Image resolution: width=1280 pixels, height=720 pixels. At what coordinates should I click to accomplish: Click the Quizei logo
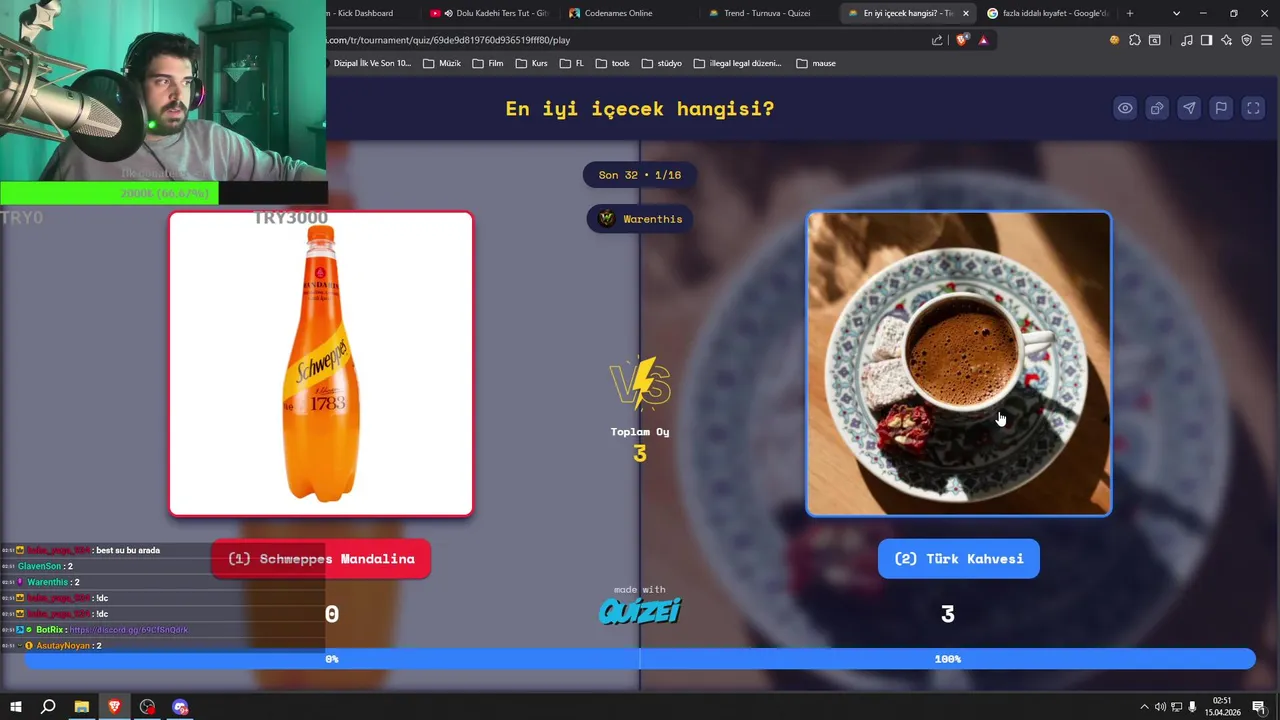click(x=640, y=610)
